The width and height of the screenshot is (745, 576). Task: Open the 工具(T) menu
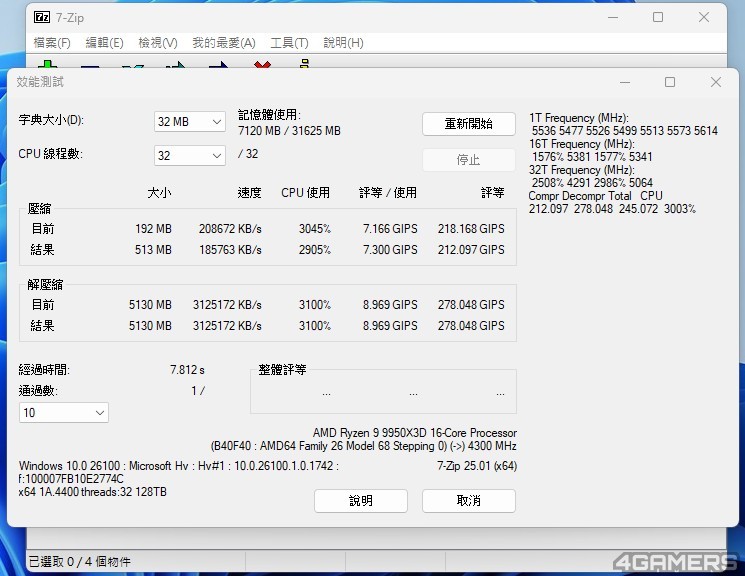[289, 43]
